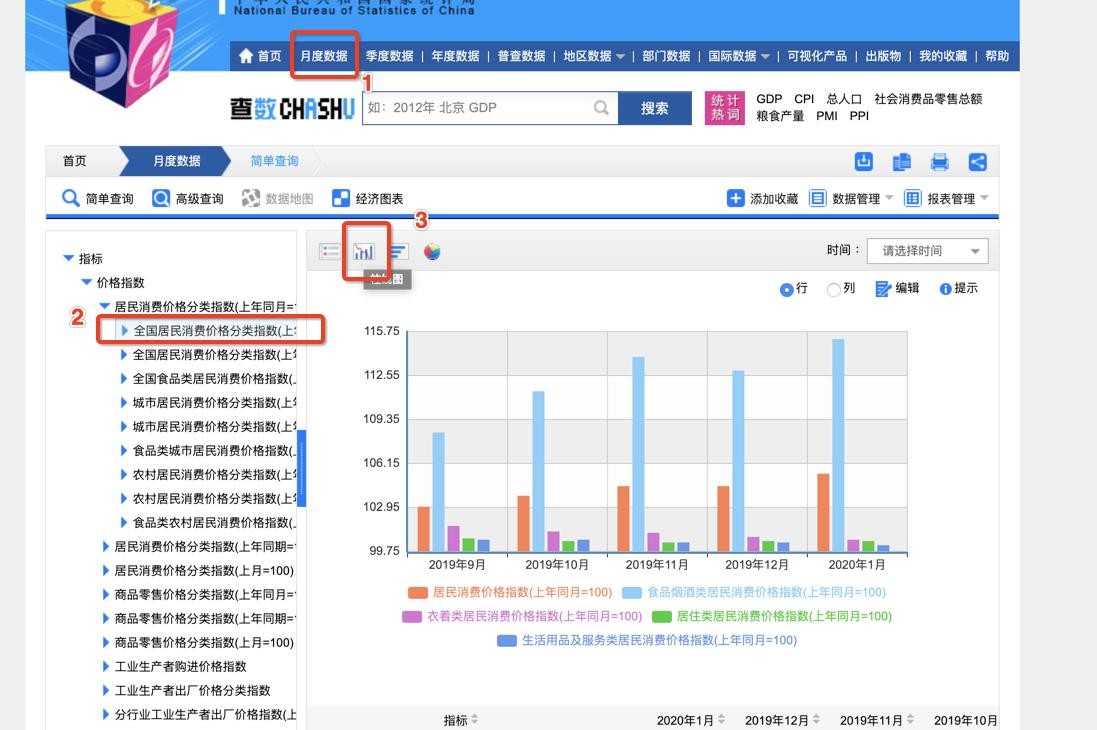Click the download icon in breadcrumb bar

tap(864, 161)
